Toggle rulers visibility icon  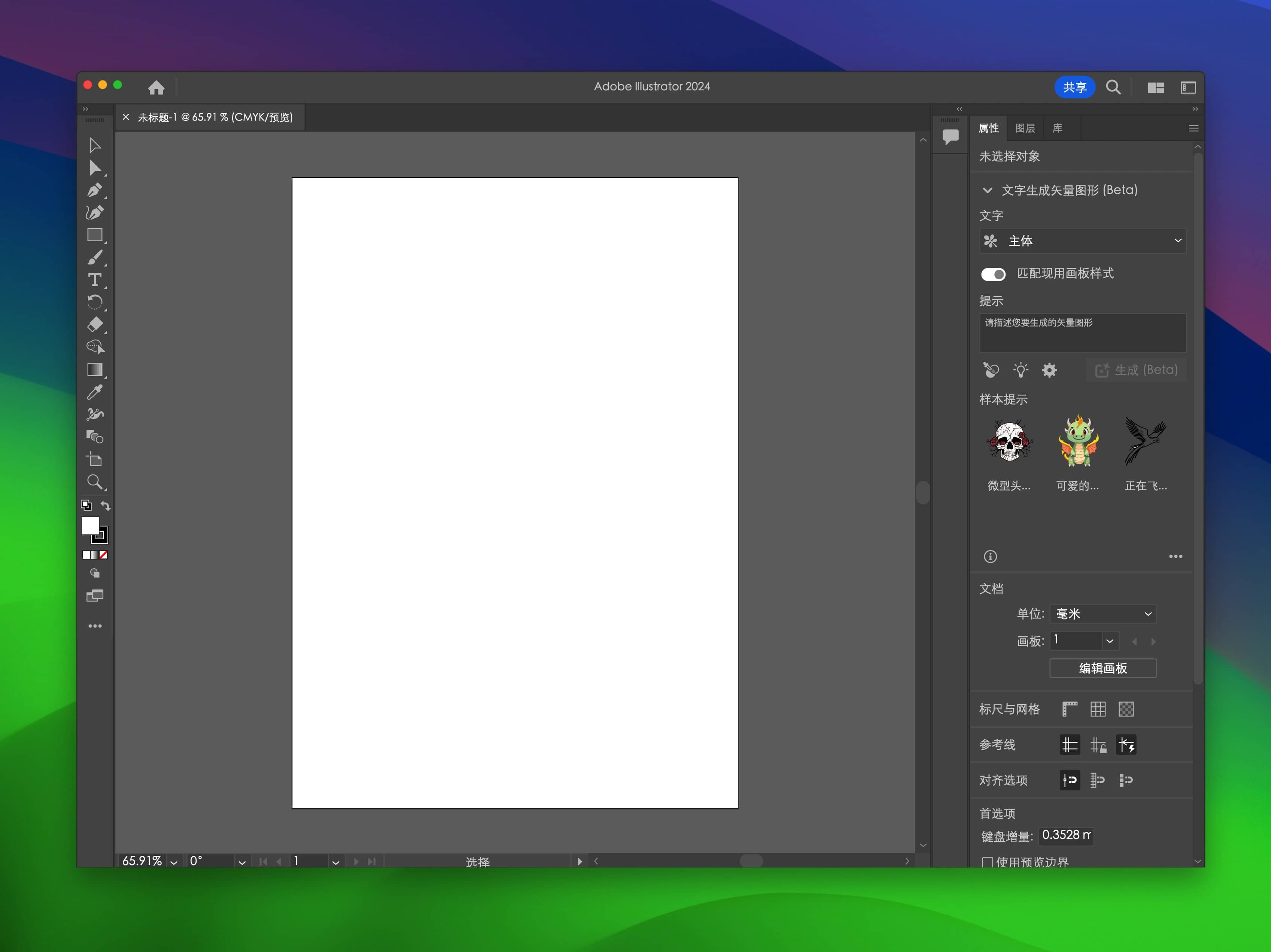[x=1069, y=709]
